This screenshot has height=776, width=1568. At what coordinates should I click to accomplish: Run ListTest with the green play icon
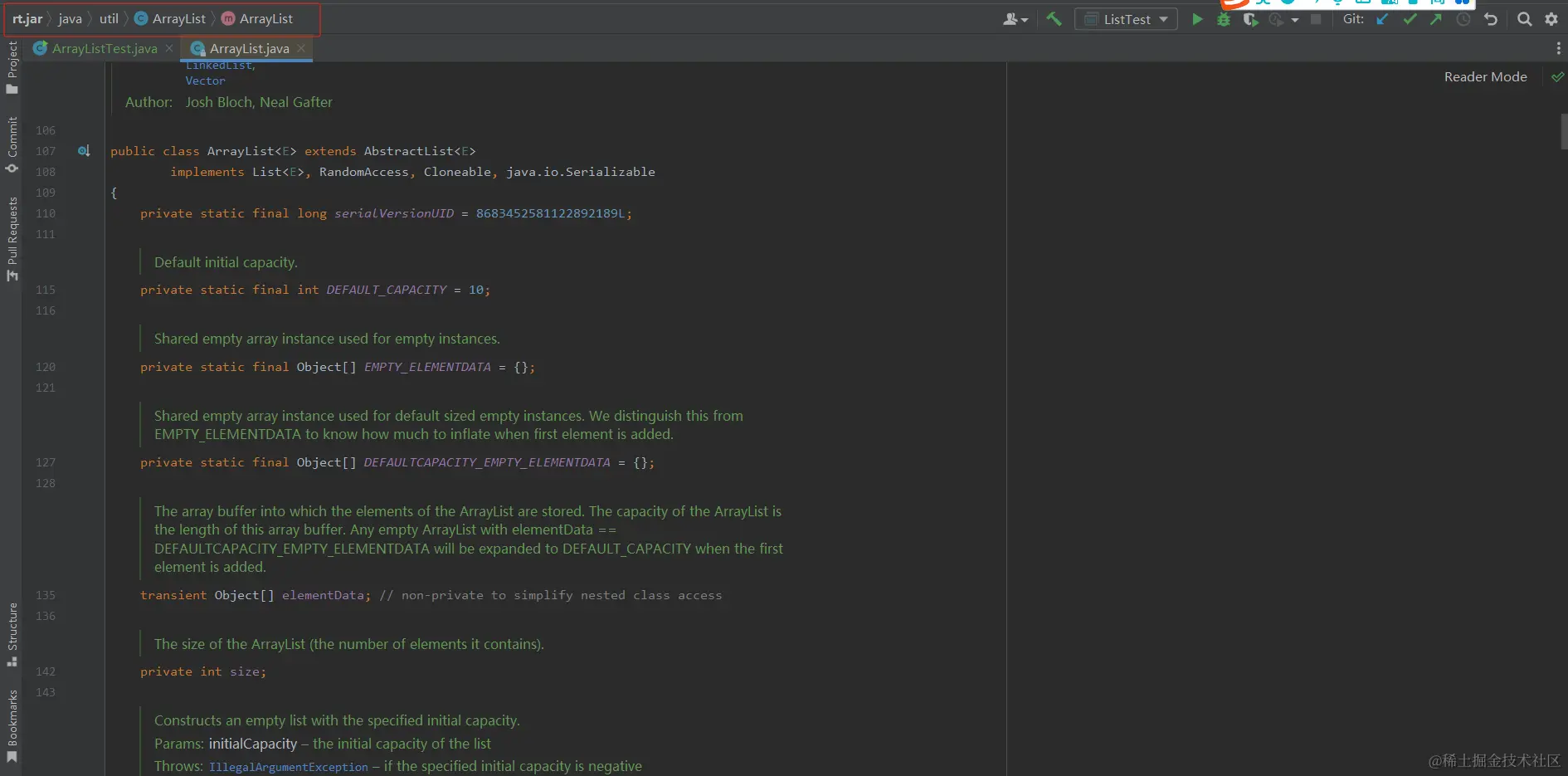tap(1197, 19)
